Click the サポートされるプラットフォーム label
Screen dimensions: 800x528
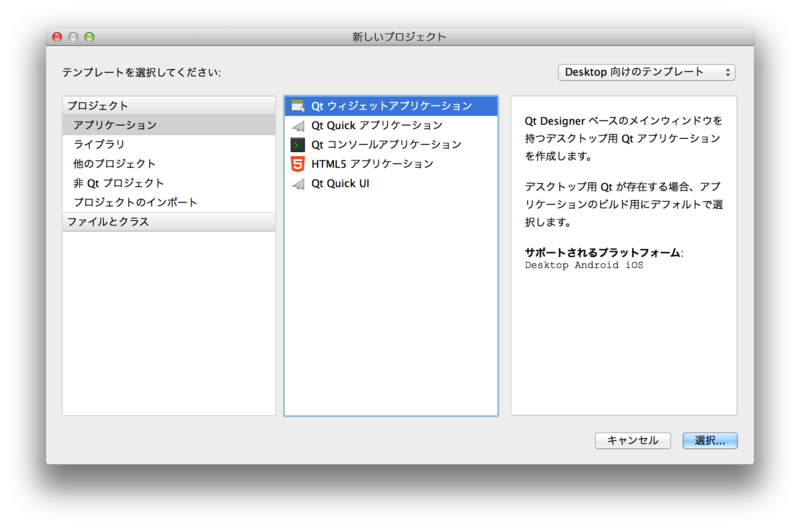[x=604, y=253]
